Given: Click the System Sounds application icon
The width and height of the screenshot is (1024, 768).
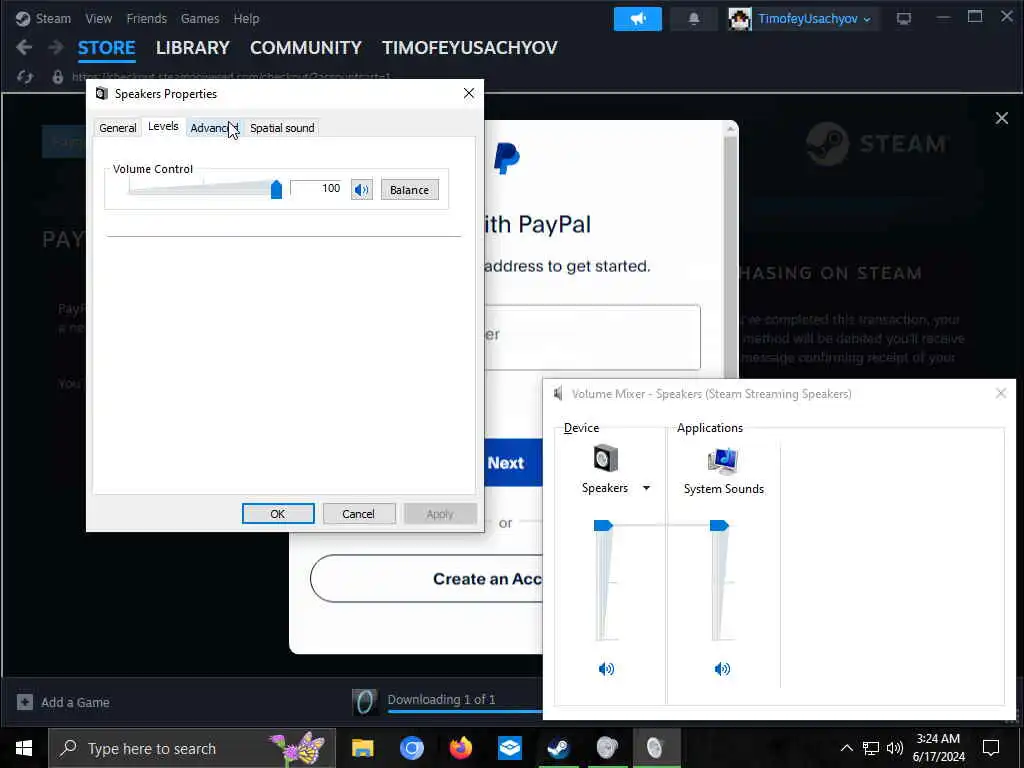Looking at the screenshot, I should 723,460.
